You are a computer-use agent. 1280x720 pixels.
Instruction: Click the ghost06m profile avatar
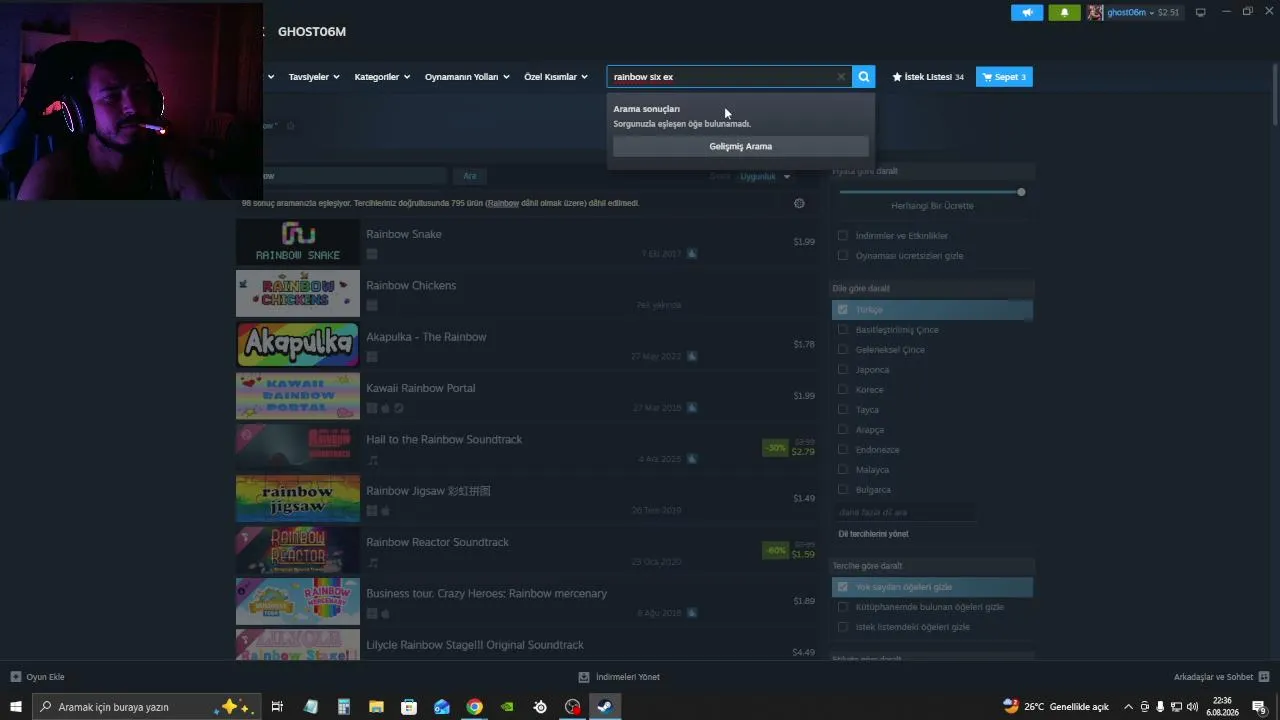[x=1095, y=13]
